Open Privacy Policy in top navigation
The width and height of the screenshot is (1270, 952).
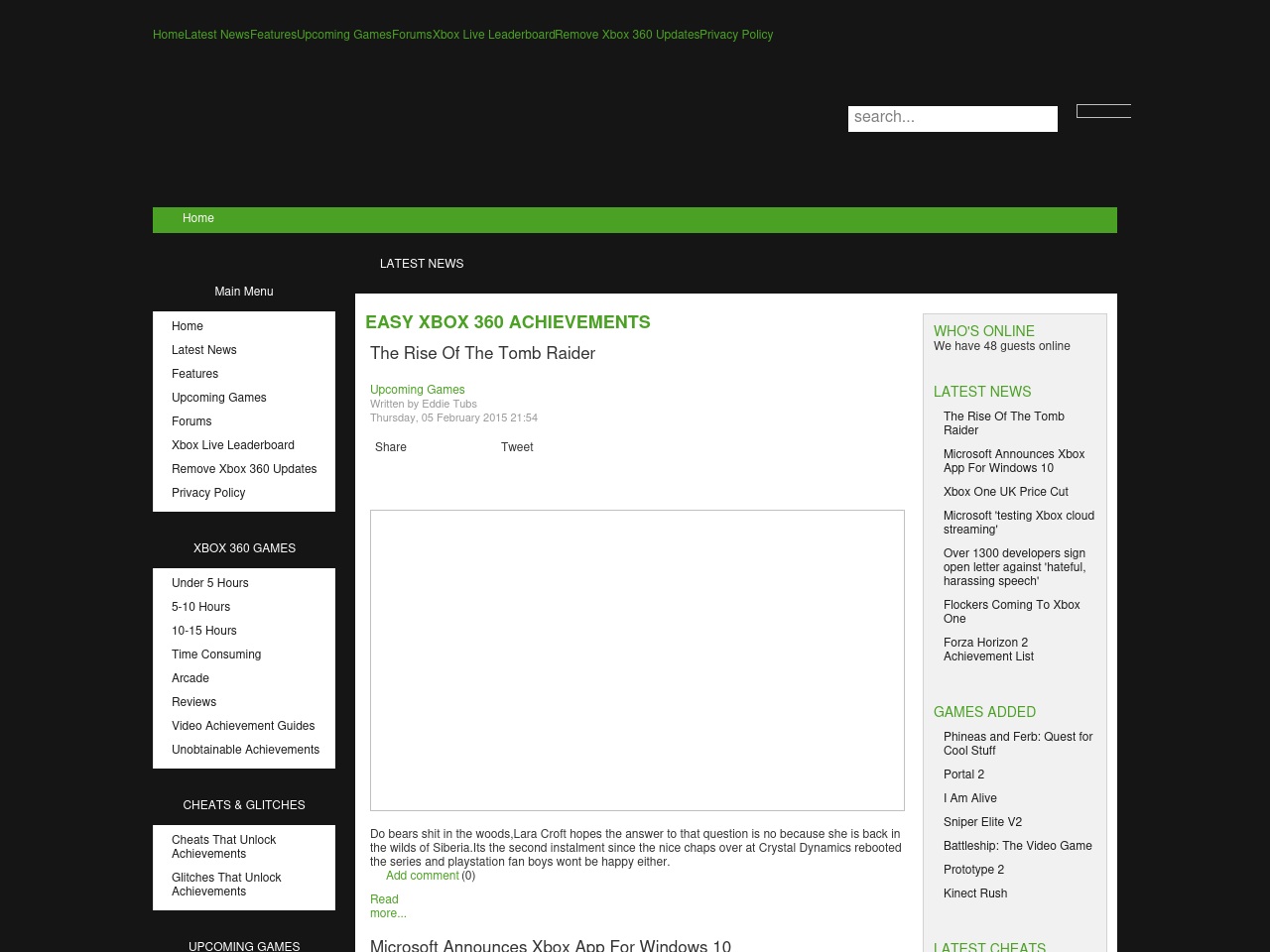pyautogui.click(x=736, y=35)
